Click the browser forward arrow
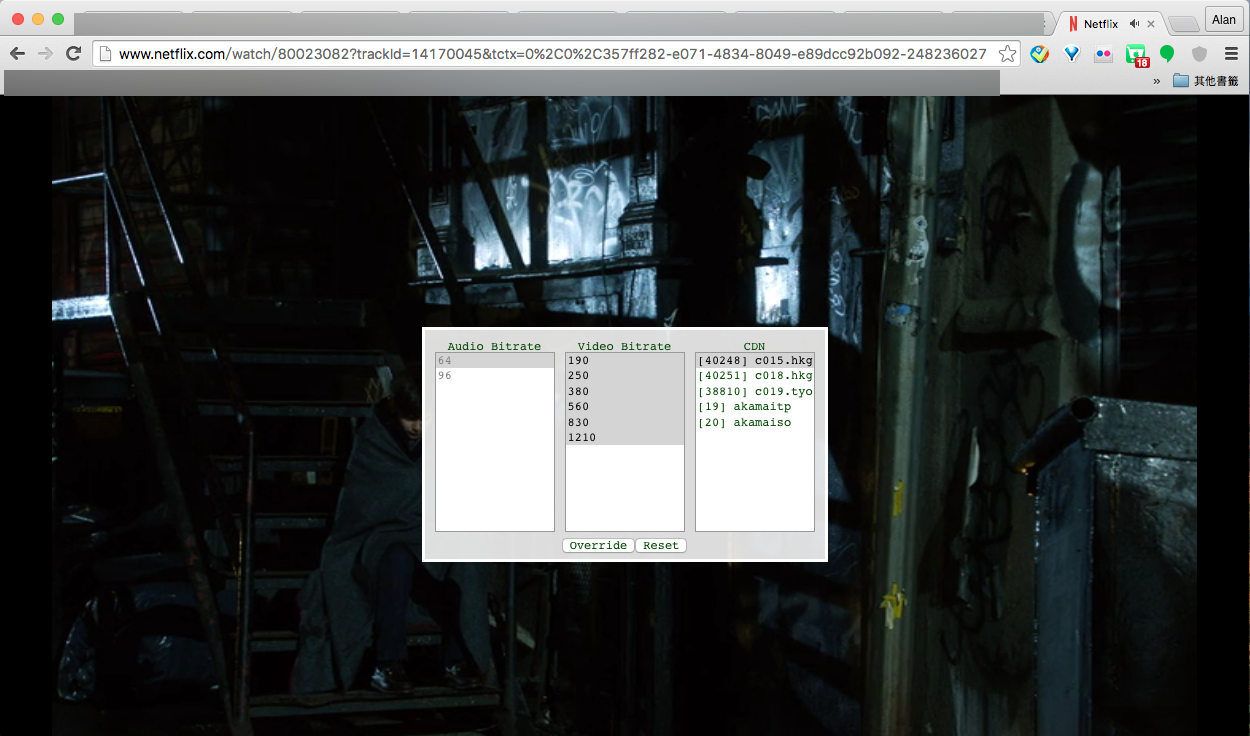The height and width of the screenshot is (736, 1250). 45,54
